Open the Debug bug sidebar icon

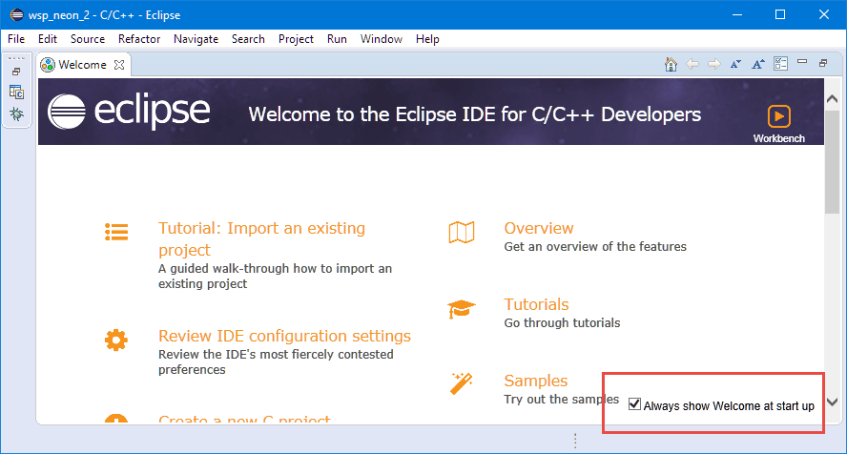coord(17,114)
